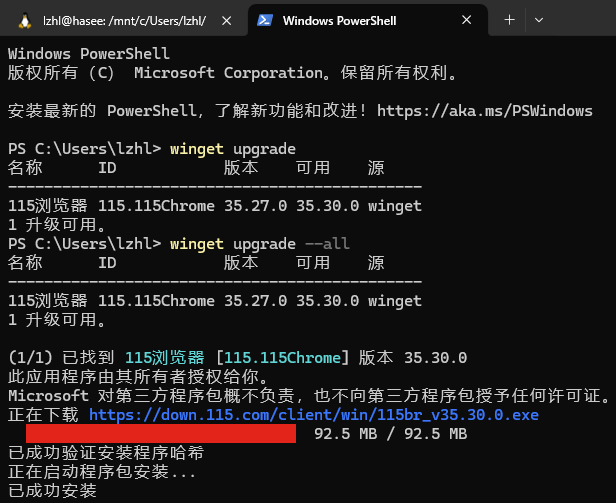Open the https://aka.ms/PSWindows link

pyautogui.click(x=485, y=111)
